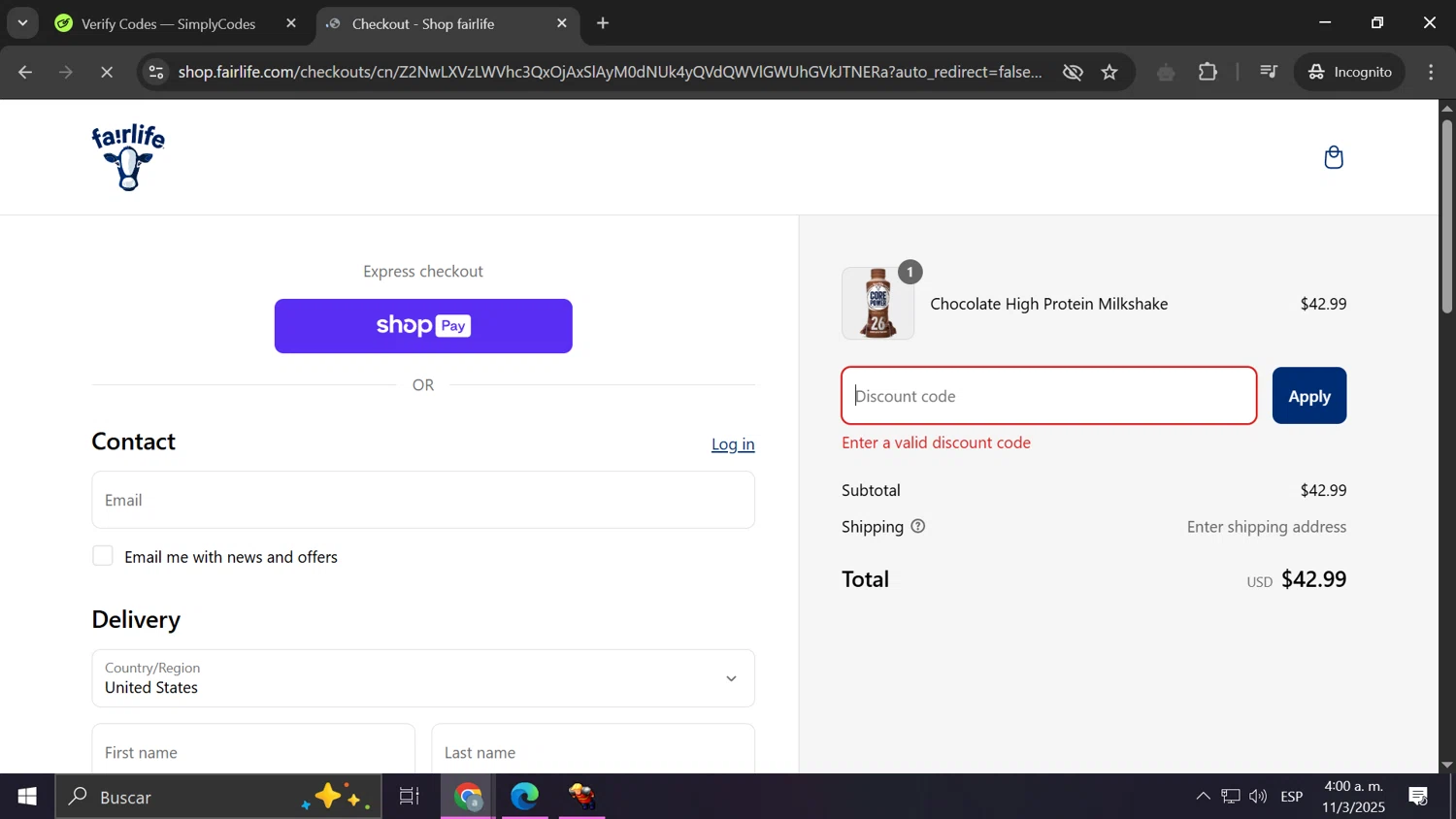1456x819 pixels.
Task: Open a new tab with plus button
Action: click(603, 23)
